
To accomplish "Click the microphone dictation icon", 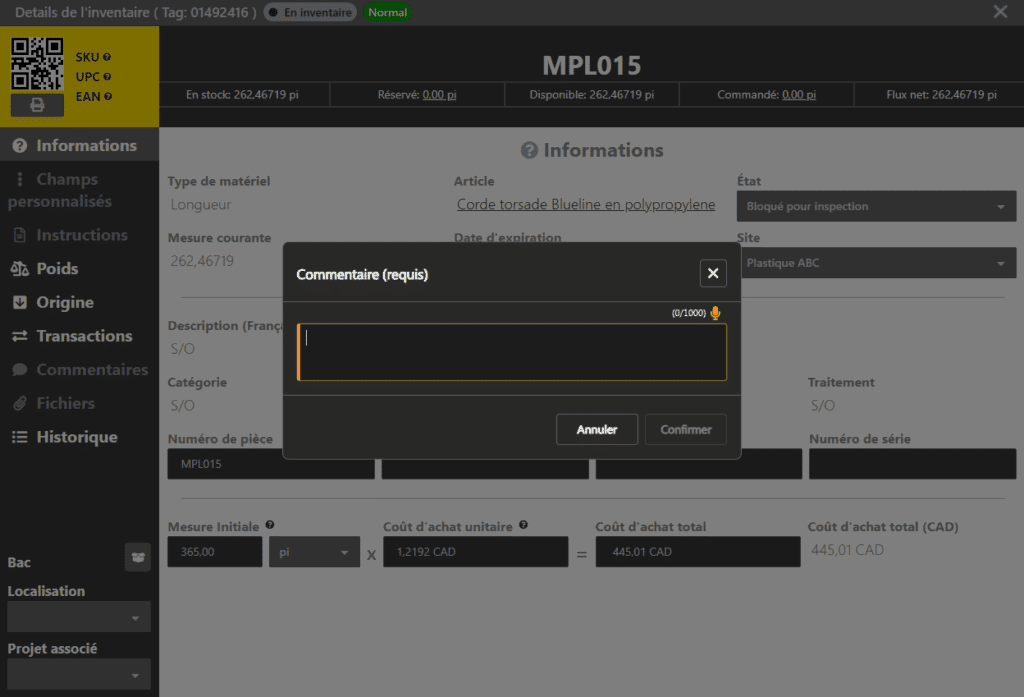I will click(715, 313).
